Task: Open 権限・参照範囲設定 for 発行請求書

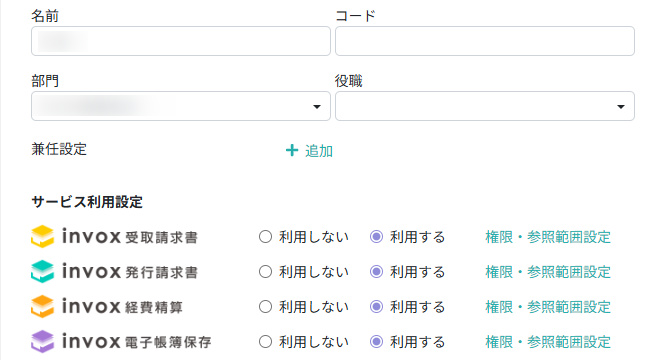Action: point(548,272)
